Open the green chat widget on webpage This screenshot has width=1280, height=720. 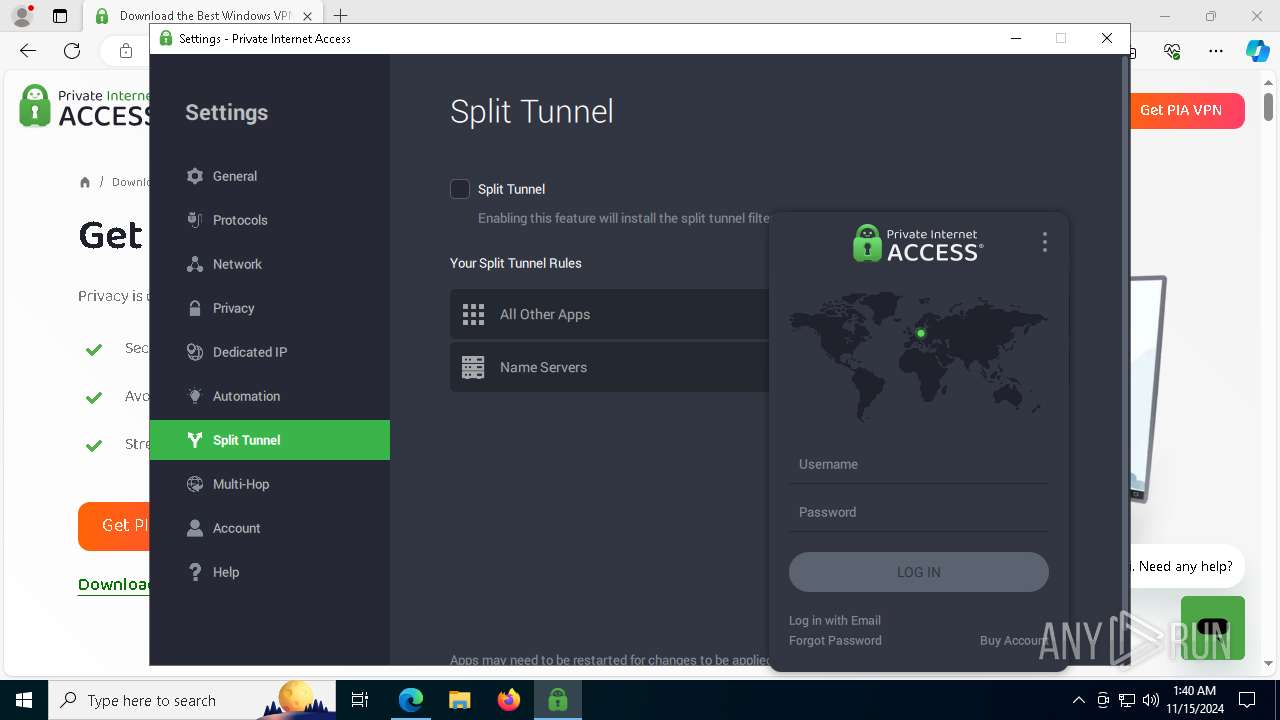click(x=1212, y=628)
